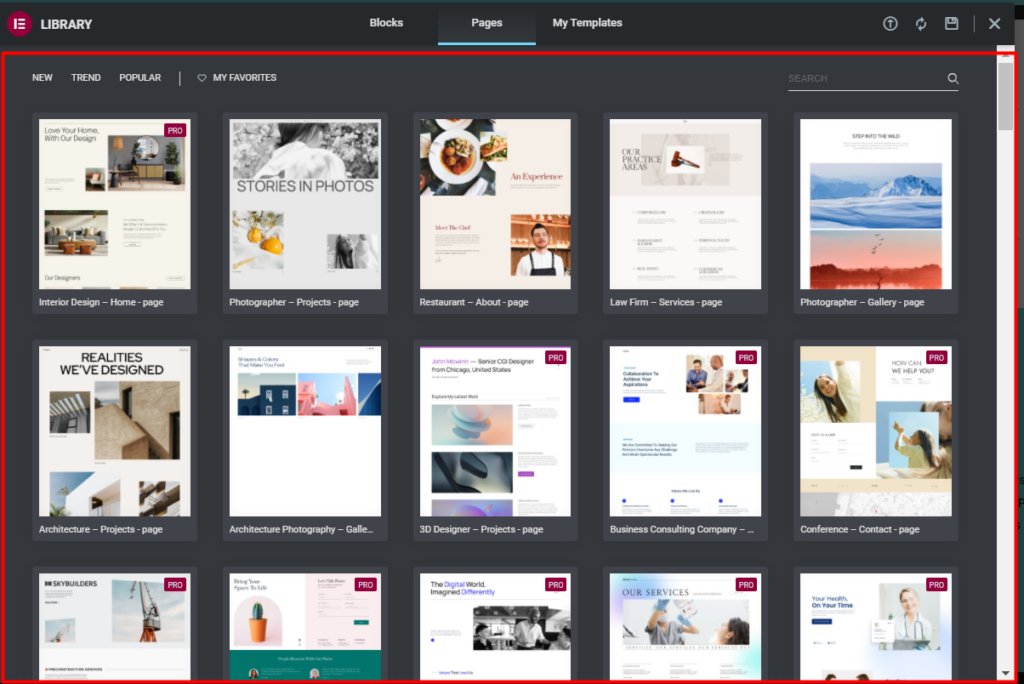Click the PRO badge on Skybuilders card
1024x684 pixels.
(x=175, y=585)
